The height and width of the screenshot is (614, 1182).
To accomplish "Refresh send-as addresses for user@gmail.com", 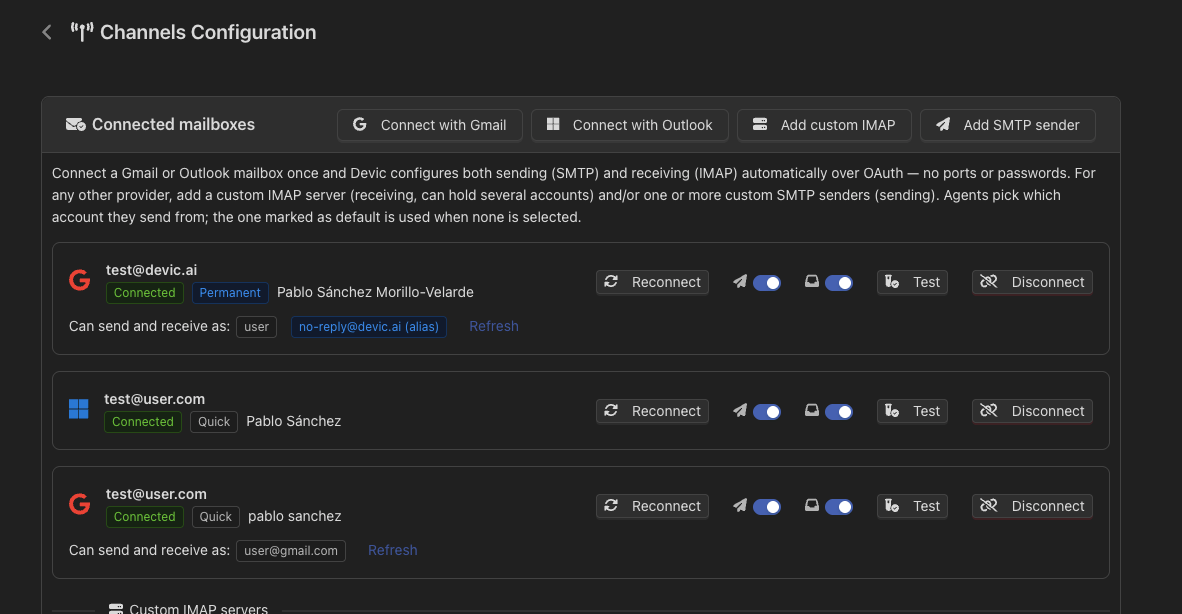I will 393,550.
